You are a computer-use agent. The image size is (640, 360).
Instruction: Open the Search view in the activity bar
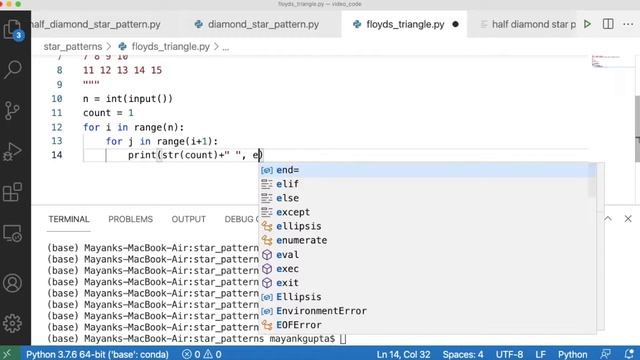13,69
